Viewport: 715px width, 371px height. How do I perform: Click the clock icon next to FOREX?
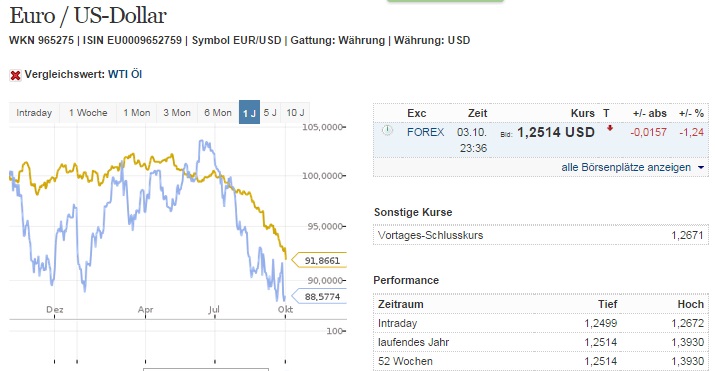[387, 131]
